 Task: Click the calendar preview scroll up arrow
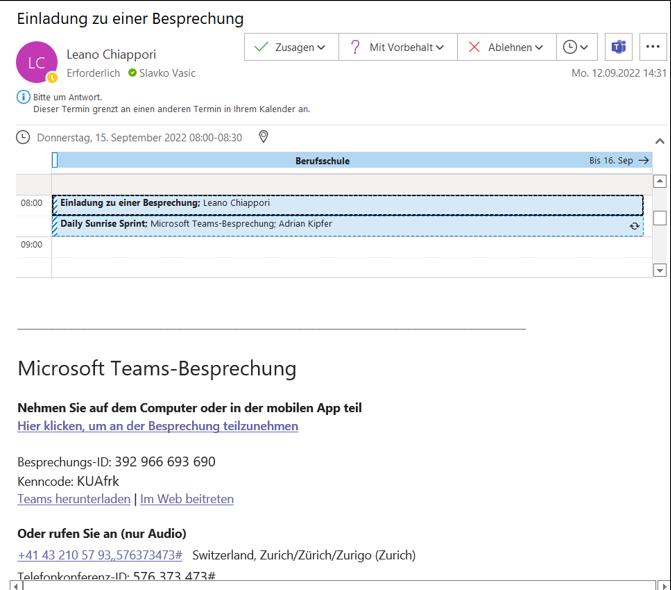coord(659,181)
